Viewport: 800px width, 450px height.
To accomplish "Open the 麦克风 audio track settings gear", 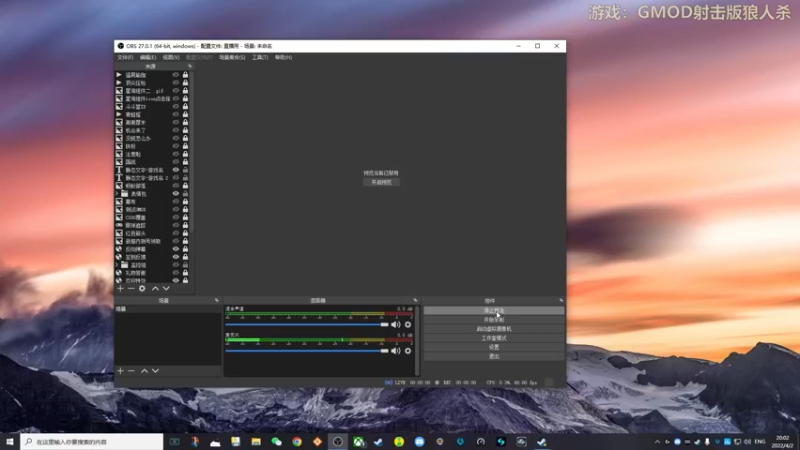I will (x=408, y=351).
